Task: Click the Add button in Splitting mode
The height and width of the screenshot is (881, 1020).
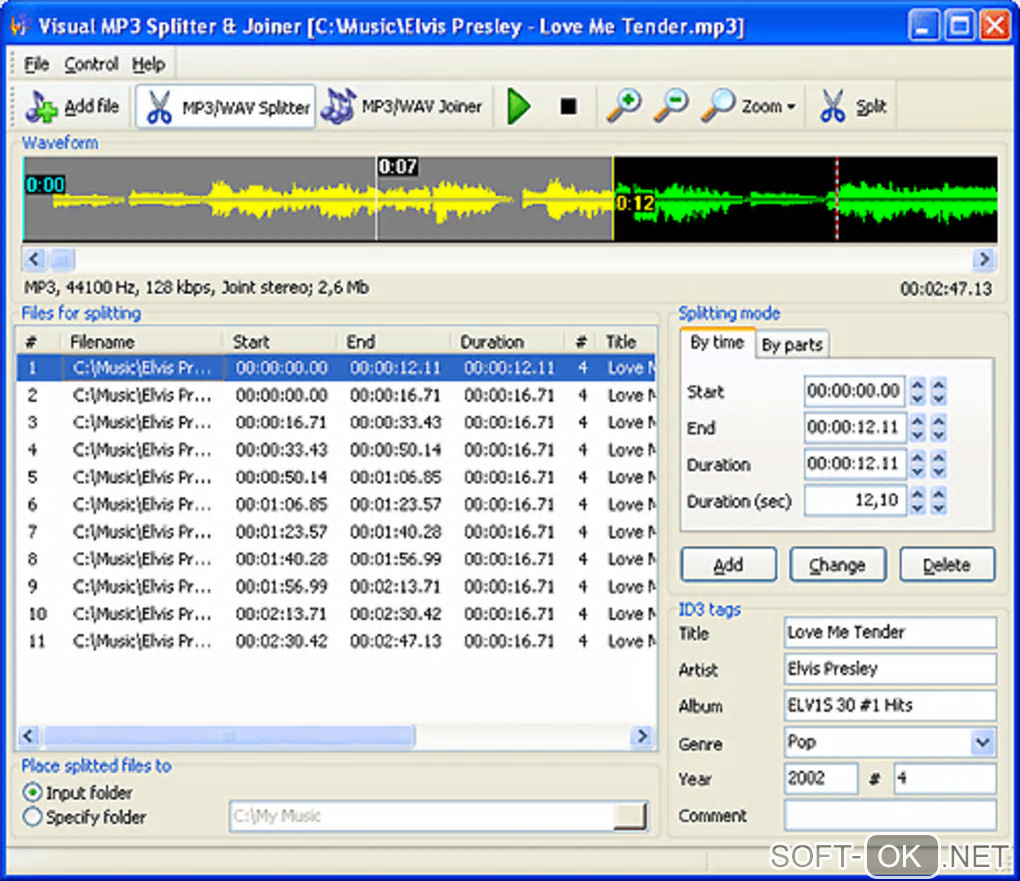Action: click(728, 565)
